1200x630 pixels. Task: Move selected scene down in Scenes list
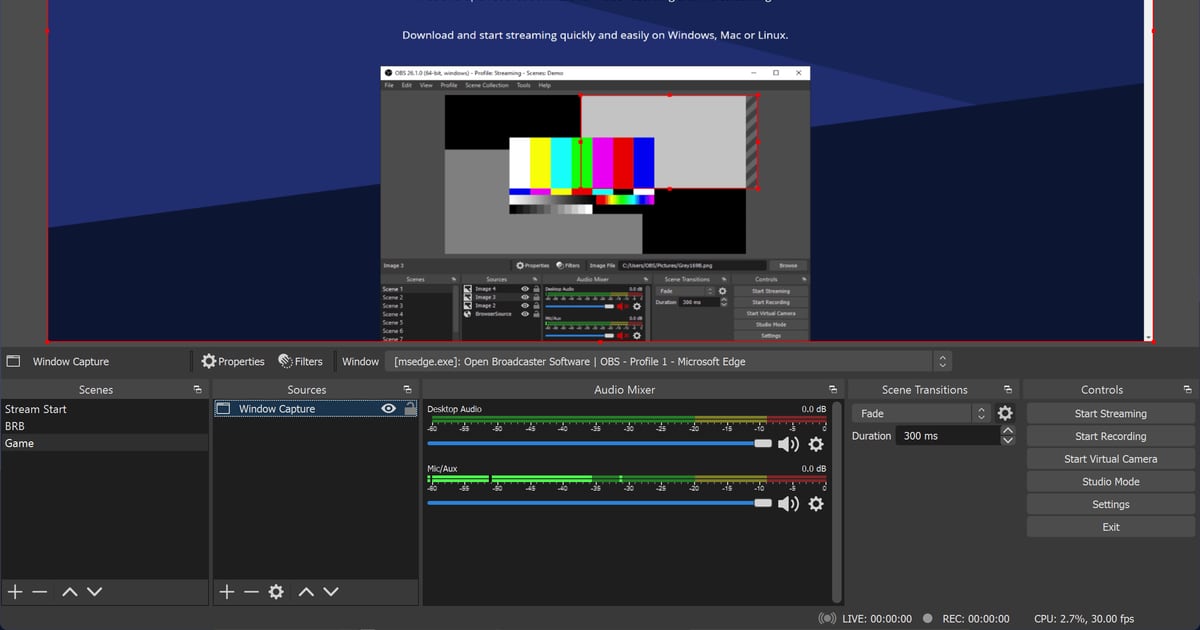(x=94, y=592)
